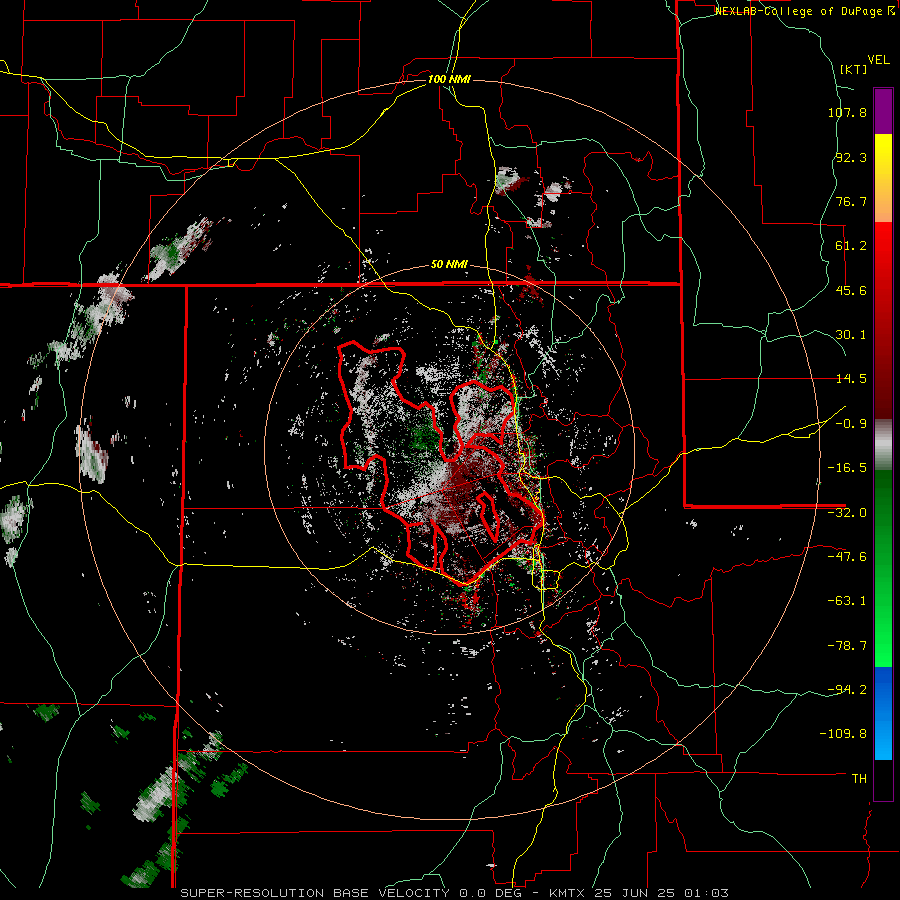
Task: Click the -94.2 velocity scale value
Action: pyautogui.click(x=847, y=690)
